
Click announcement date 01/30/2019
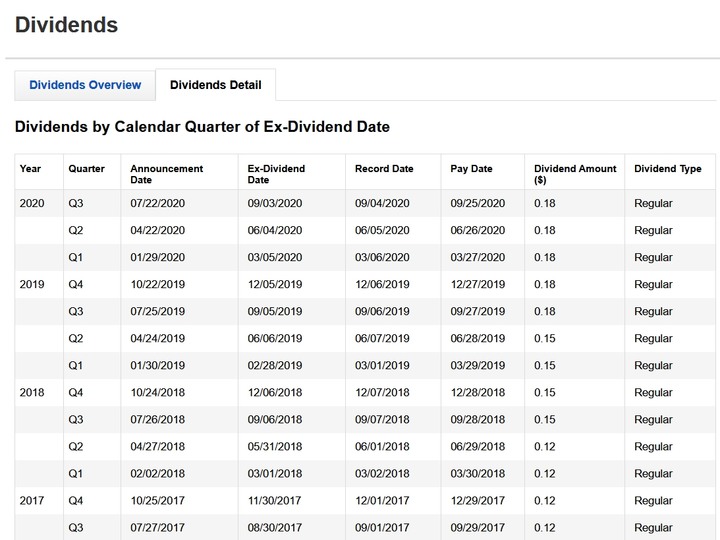[158, 366]
